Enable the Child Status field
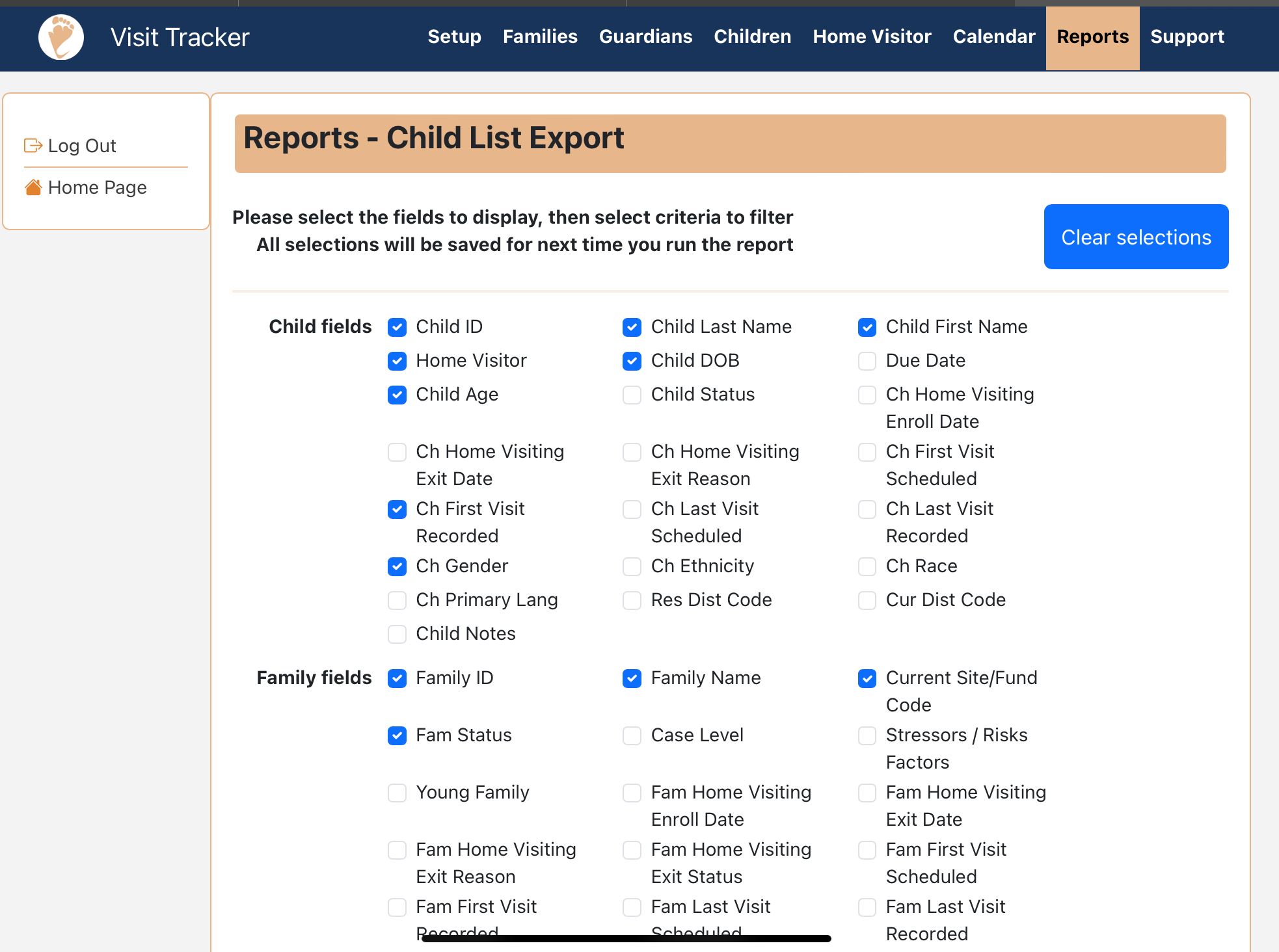 coord(632,395)
